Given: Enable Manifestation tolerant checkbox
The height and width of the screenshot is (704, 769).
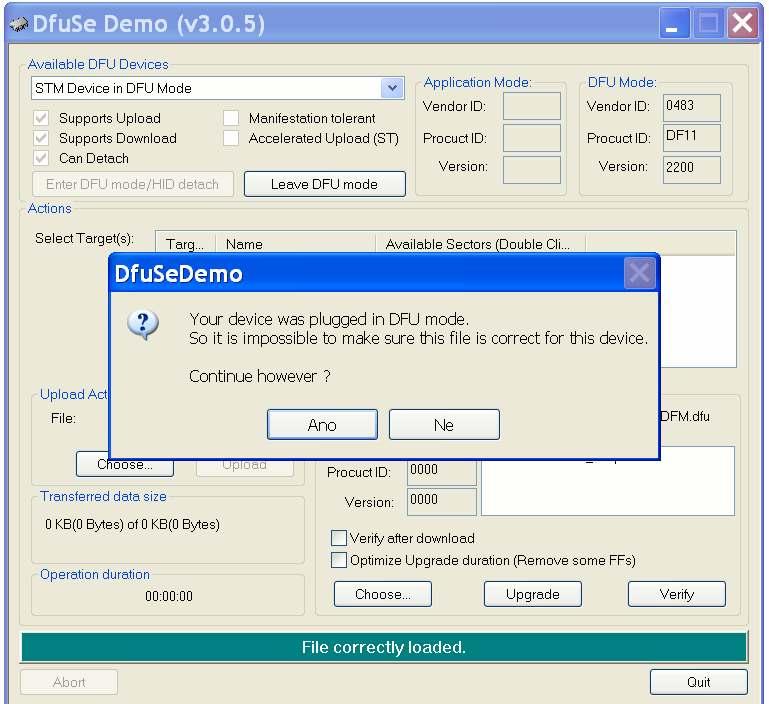Looking at the screenshot, I should 231,118.
